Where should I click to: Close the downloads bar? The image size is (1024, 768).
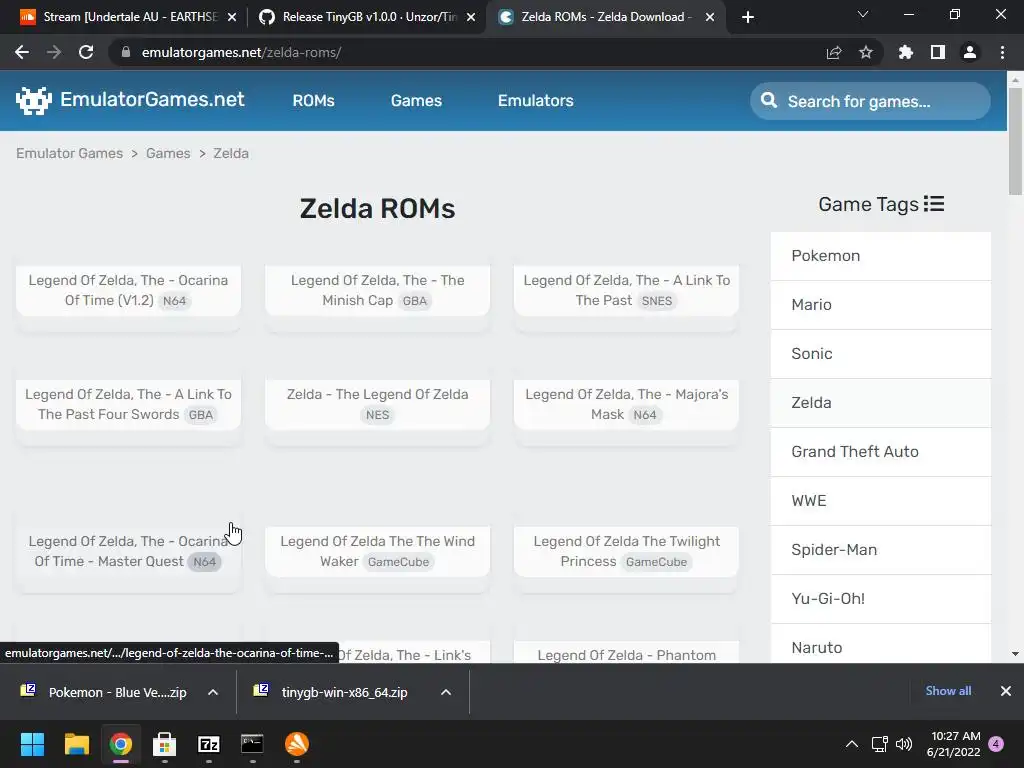[1006, 691]
